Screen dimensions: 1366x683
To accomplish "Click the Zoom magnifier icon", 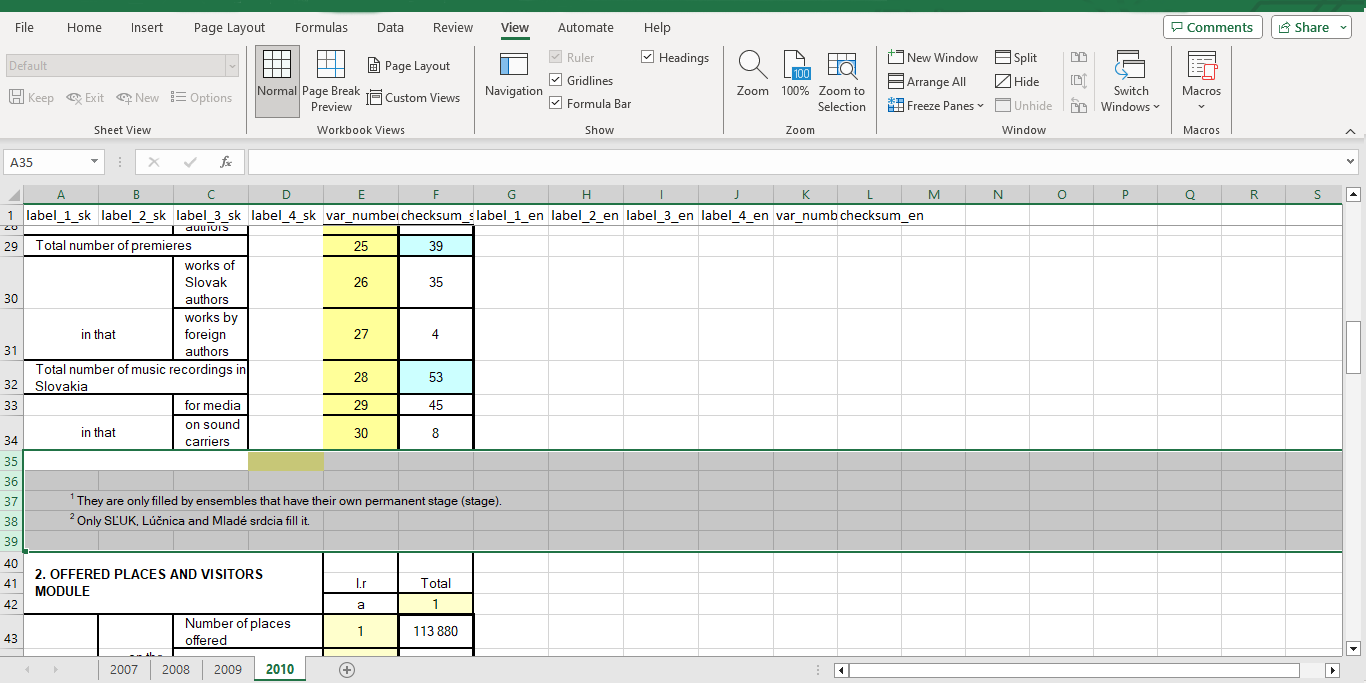I will point(752,68).
